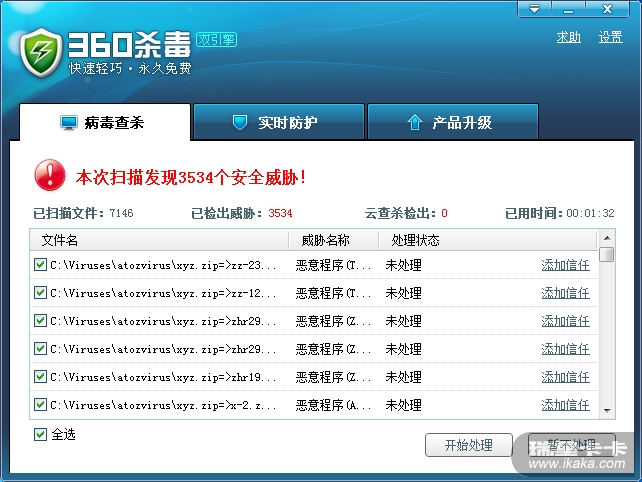Sort by the 处理状态 column header

[487, 240]
